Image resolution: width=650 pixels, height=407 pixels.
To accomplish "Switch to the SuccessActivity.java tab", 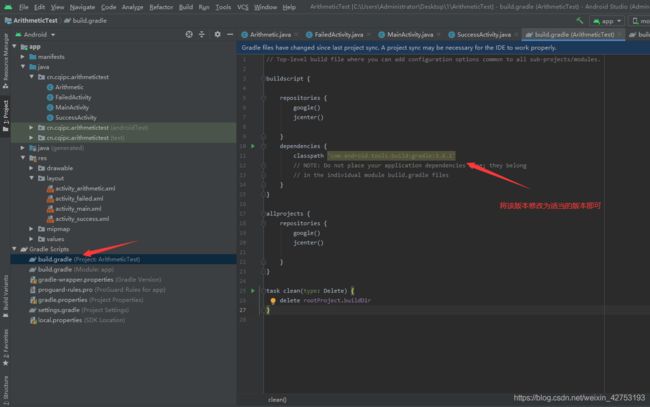I will [483, 35].
